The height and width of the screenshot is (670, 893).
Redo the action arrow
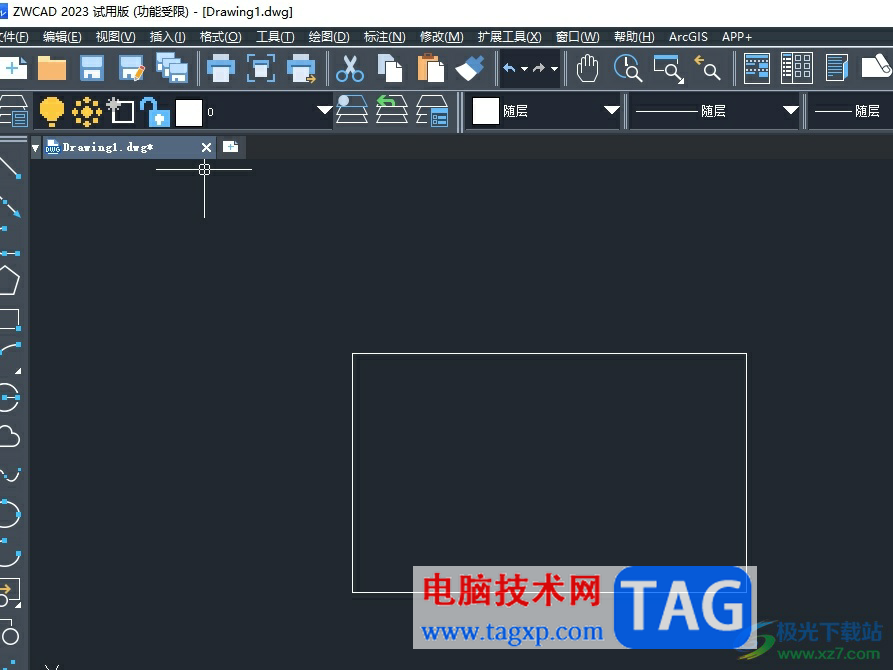pyautogui.click(x=539, y=68)
